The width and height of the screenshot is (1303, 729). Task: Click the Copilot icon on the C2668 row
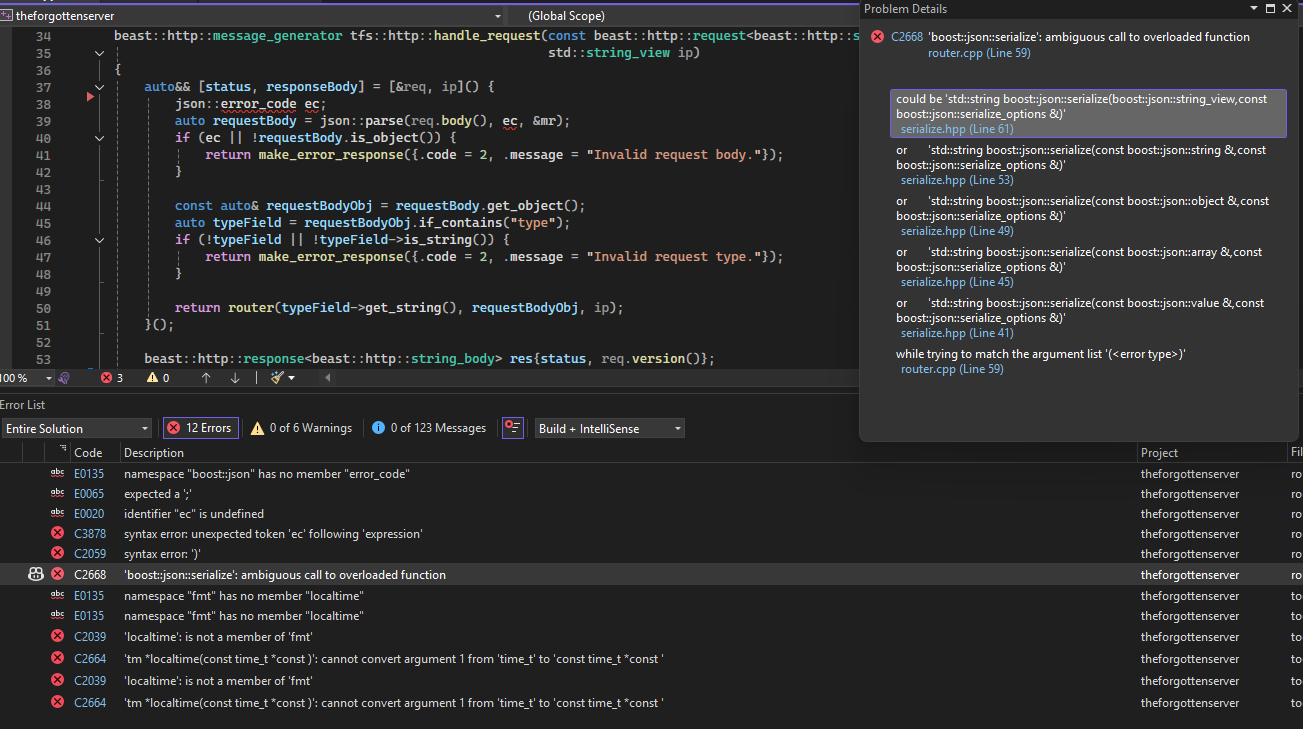[x=35, y=574]
